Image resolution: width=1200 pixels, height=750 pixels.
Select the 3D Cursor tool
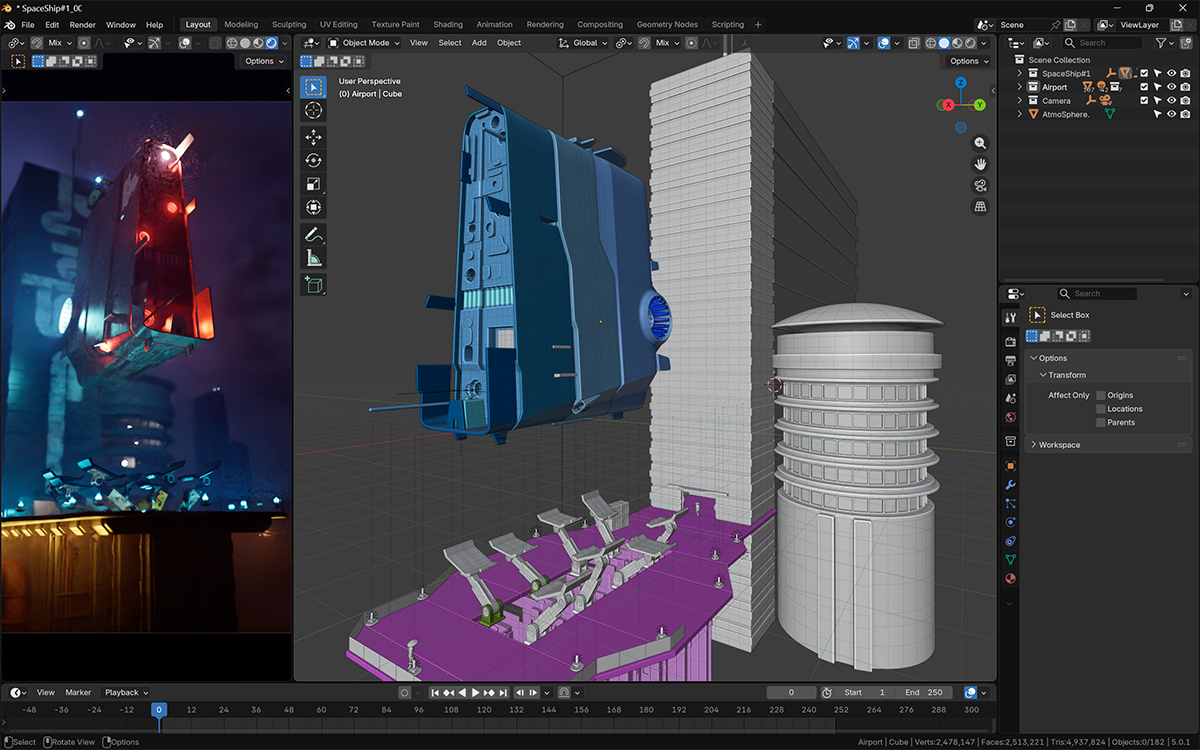click(x=313, y=111)
